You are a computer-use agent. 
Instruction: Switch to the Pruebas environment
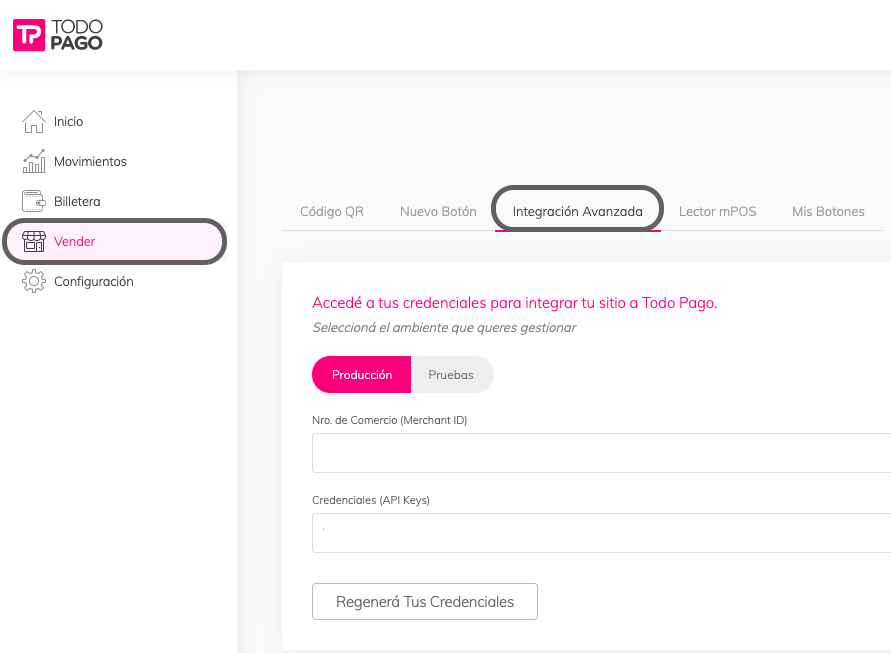(452, 375)
